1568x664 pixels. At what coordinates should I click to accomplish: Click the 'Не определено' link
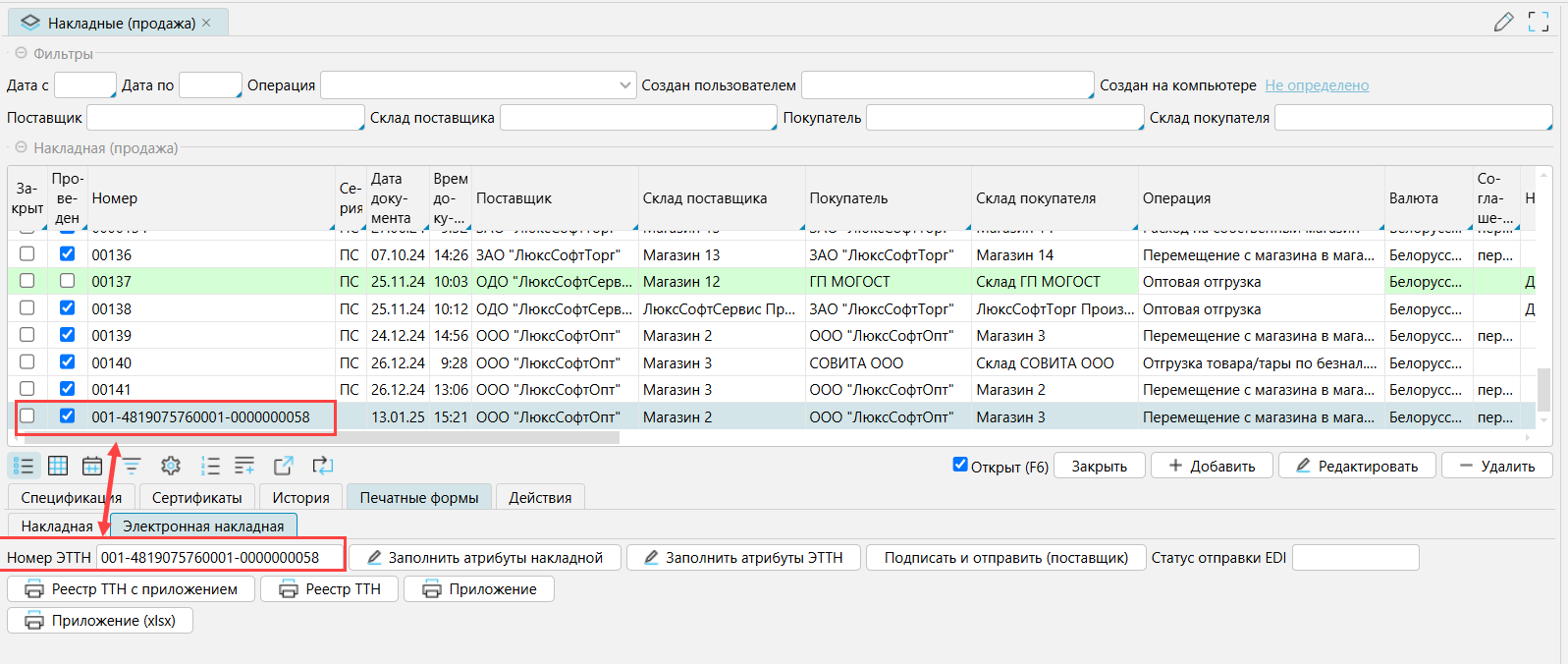(x=1317, y=85)
